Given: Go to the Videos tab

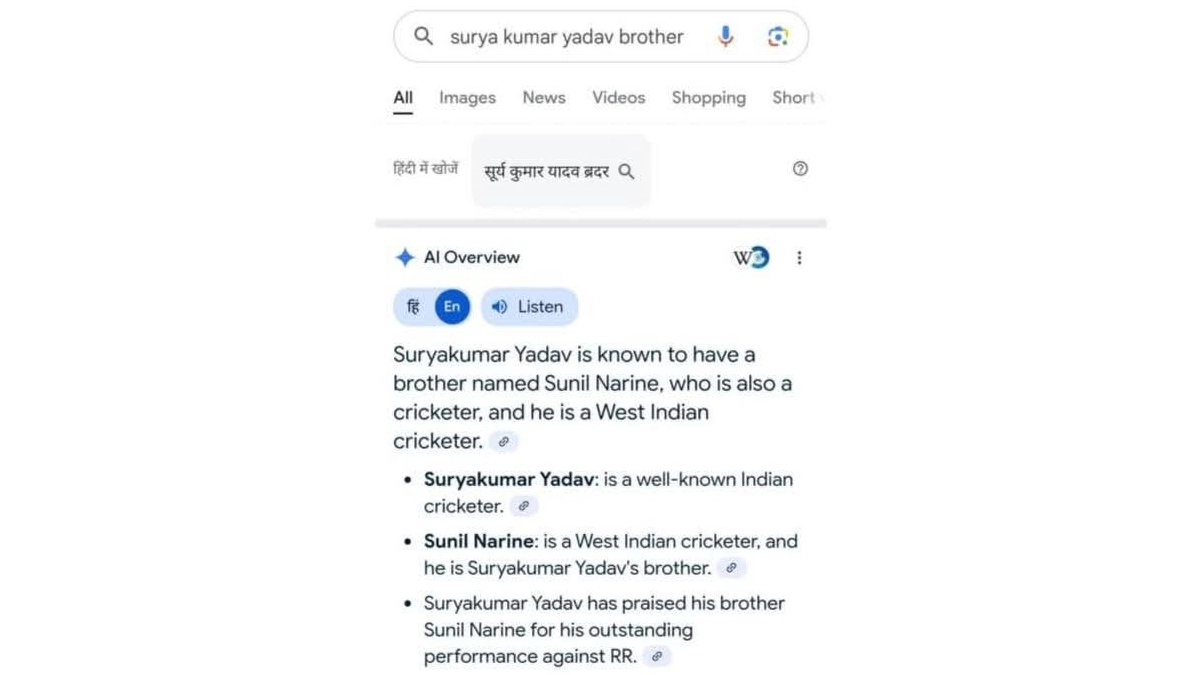Looking at the screenshot, I should pyautogui.click(x=618, y=98).
